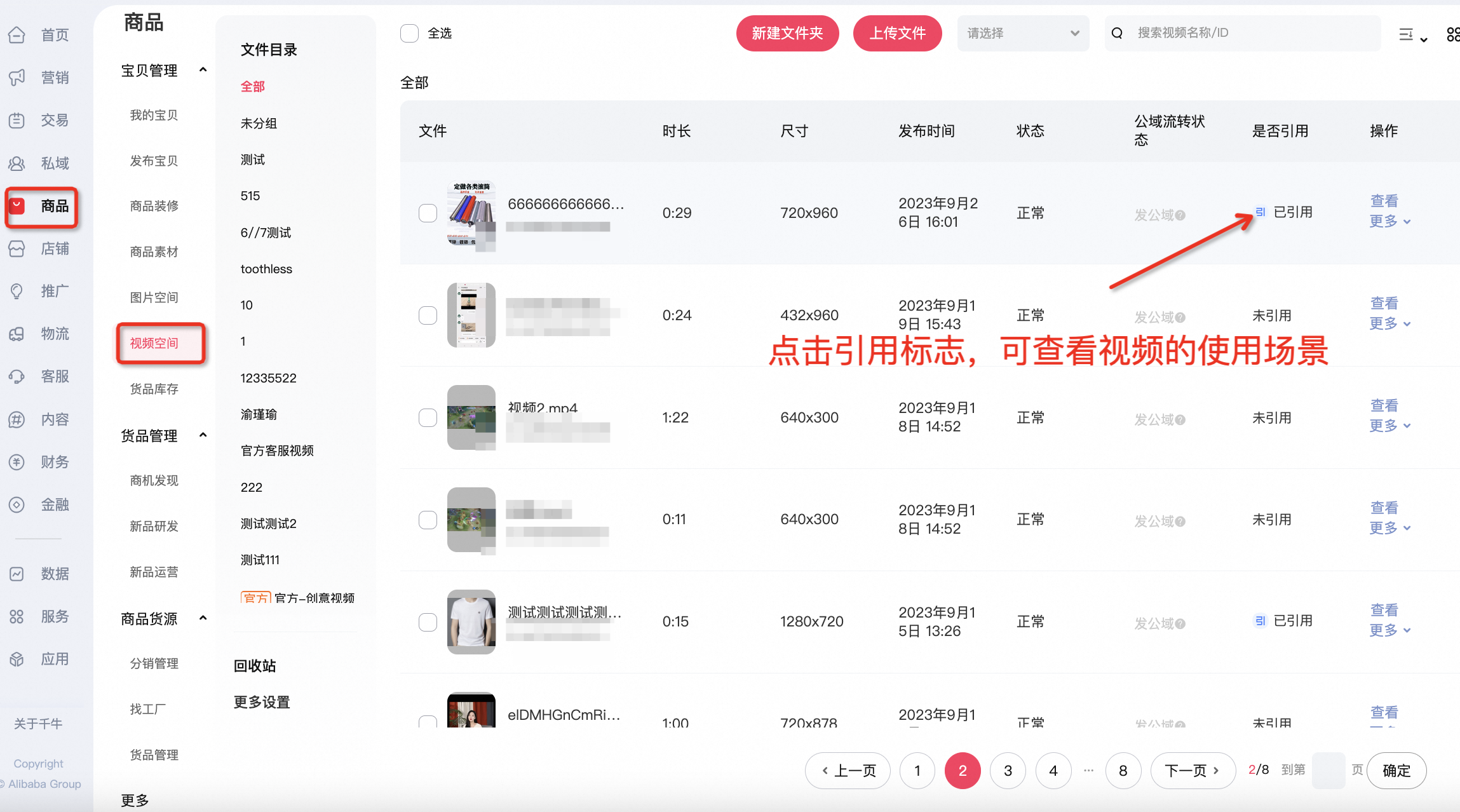Expand 更多 for the 432x960 video
This screenshot has height=812, width=1460.
click(1389, 323)
